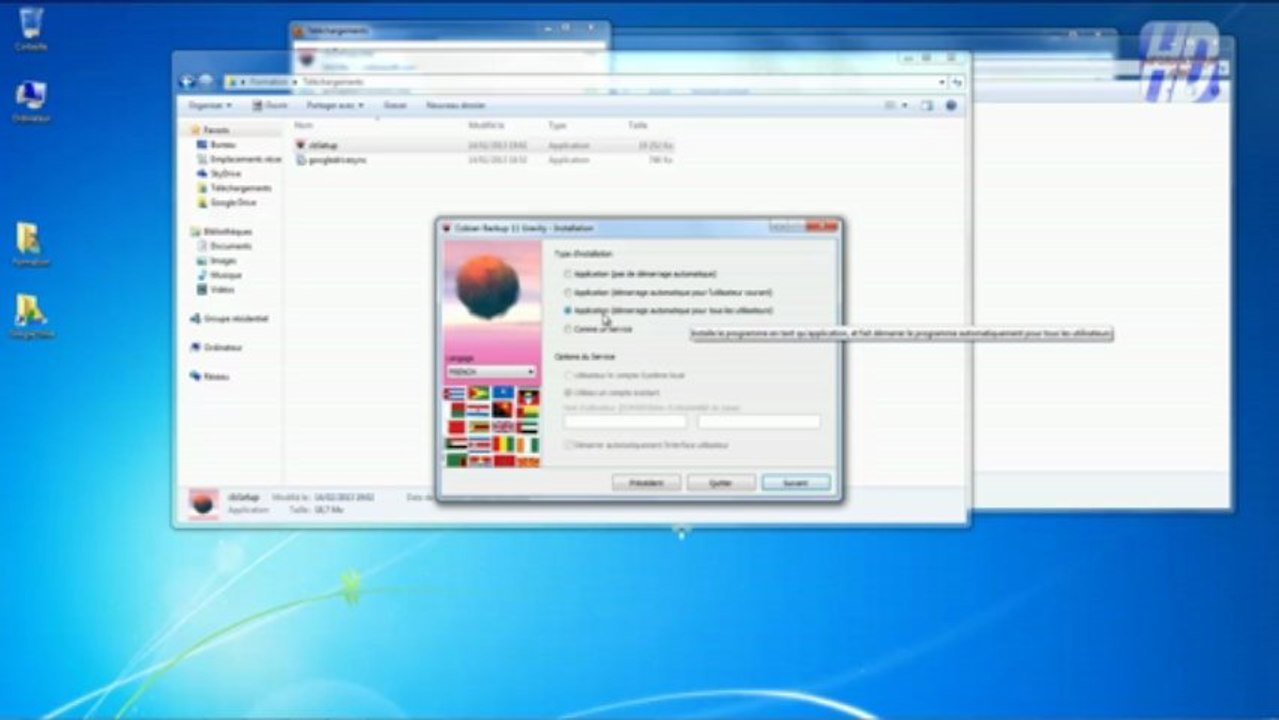The width and height of the screenshot is (1279, 720).
Task: Click the SkyDrive icon in the sidebar
Action: (x=202, y=173)
